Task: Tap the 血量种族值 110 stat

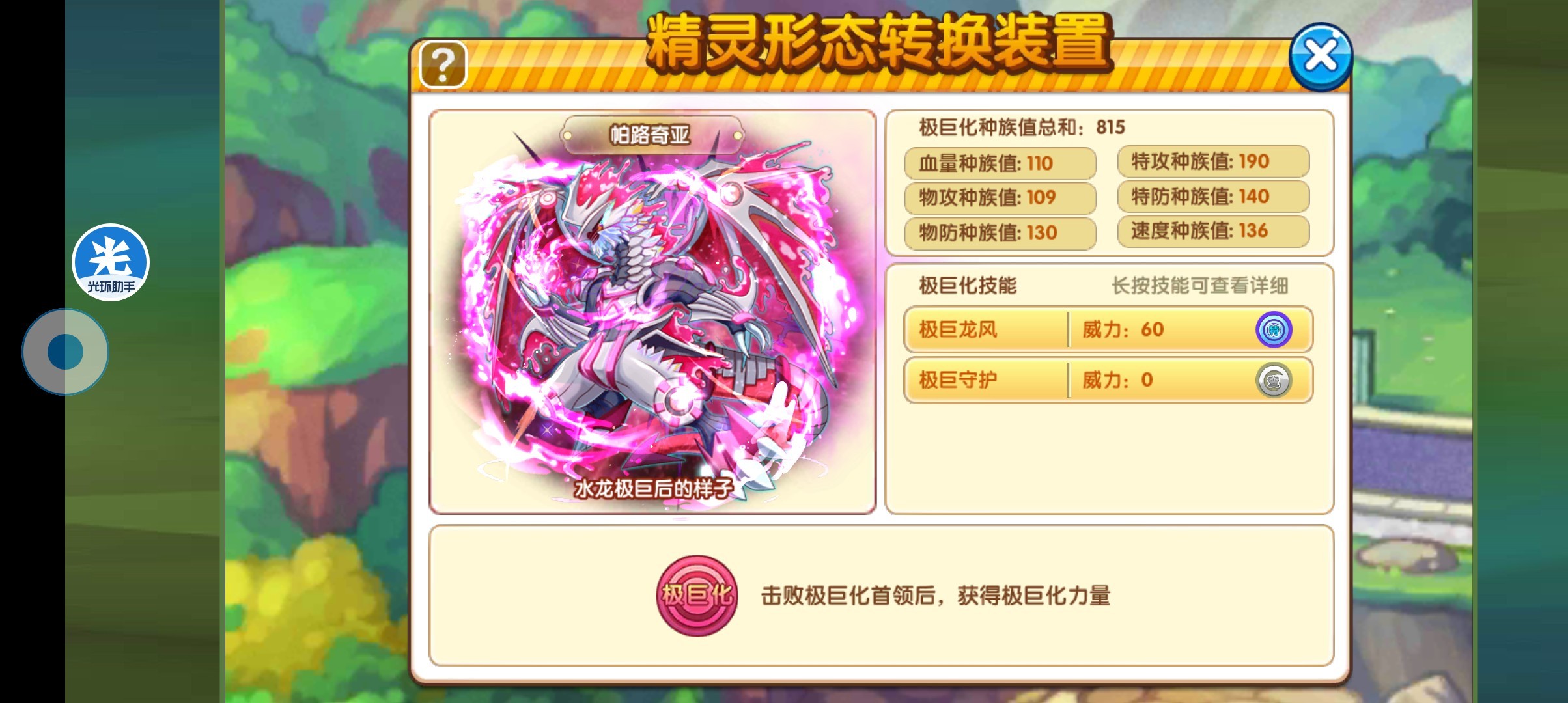Action: click(1000, 163)
